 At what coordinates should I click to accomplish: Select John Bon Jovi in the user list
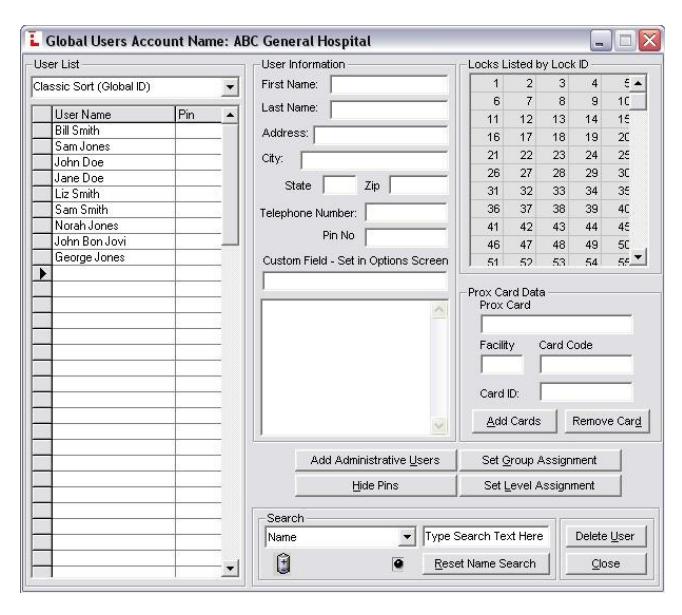[x=114, y=241]
